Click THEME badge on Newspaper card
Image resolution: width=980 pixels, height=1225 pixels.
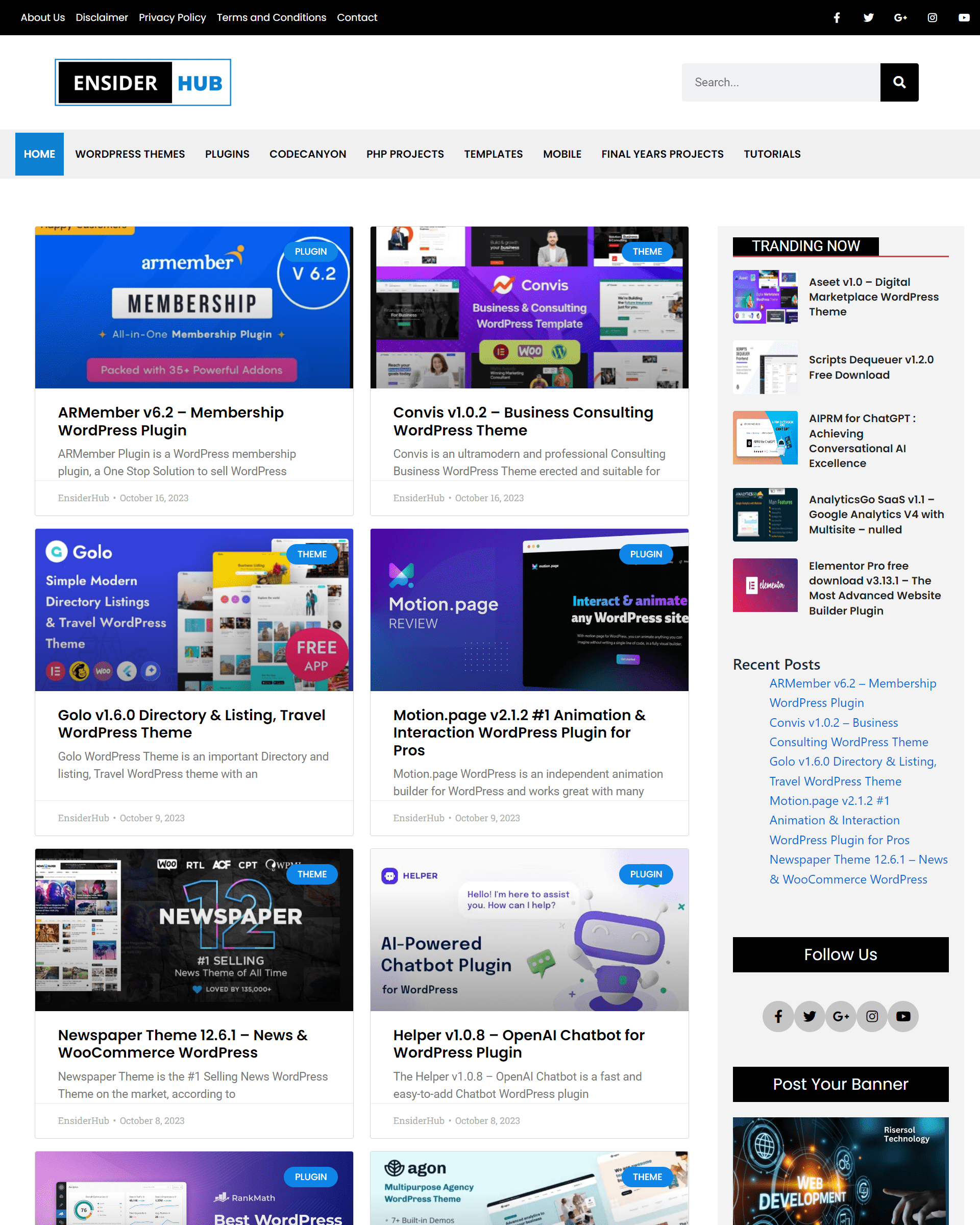click(x=312, y=874)
